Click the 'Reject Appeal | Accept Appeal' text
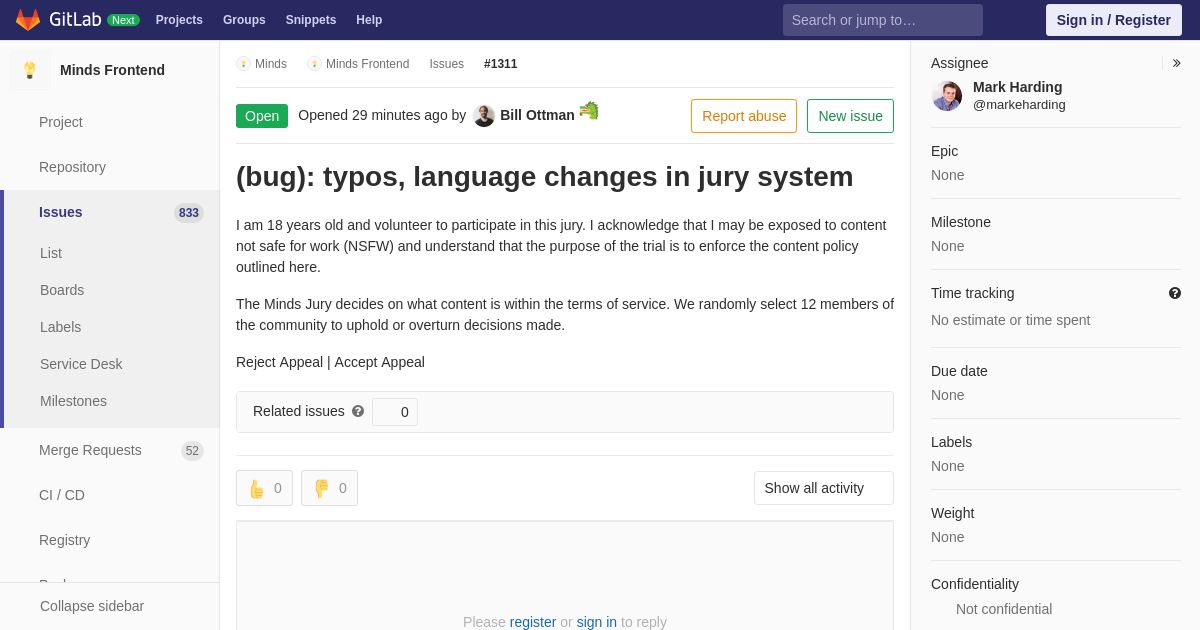Screen dimensions: 1200x630 330,362
